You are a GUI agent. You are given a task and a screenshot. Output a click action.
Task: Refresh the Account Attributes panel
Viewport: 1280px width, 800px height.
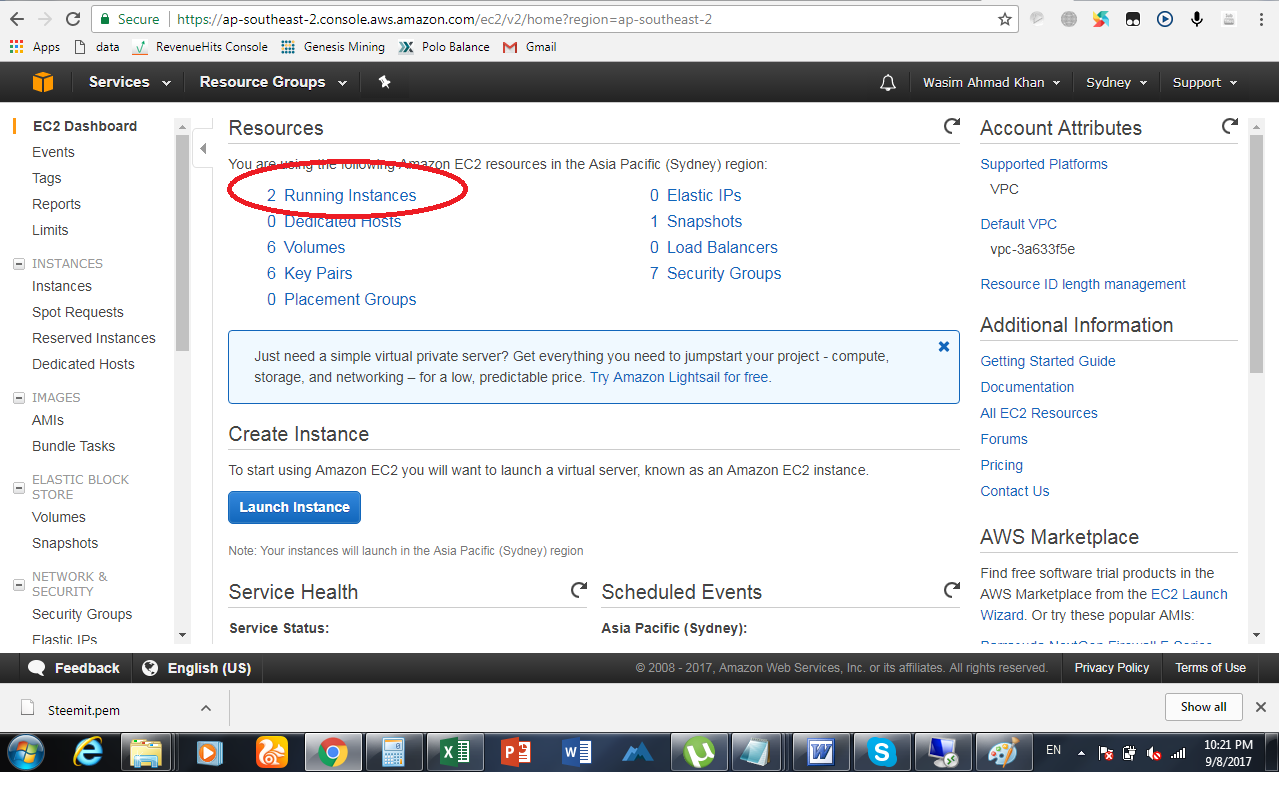[1230, 126]
